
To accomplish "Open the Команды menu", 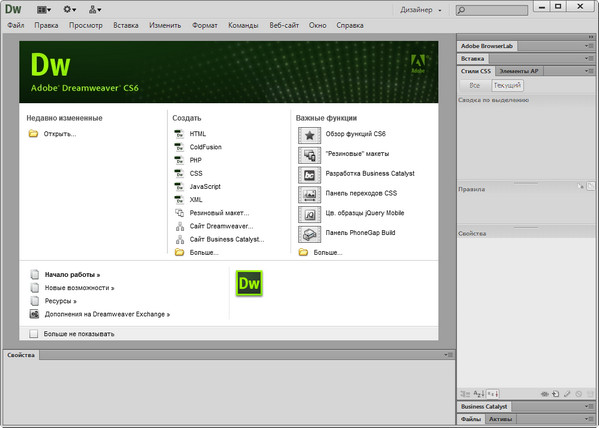I will (x=243, y=25).
